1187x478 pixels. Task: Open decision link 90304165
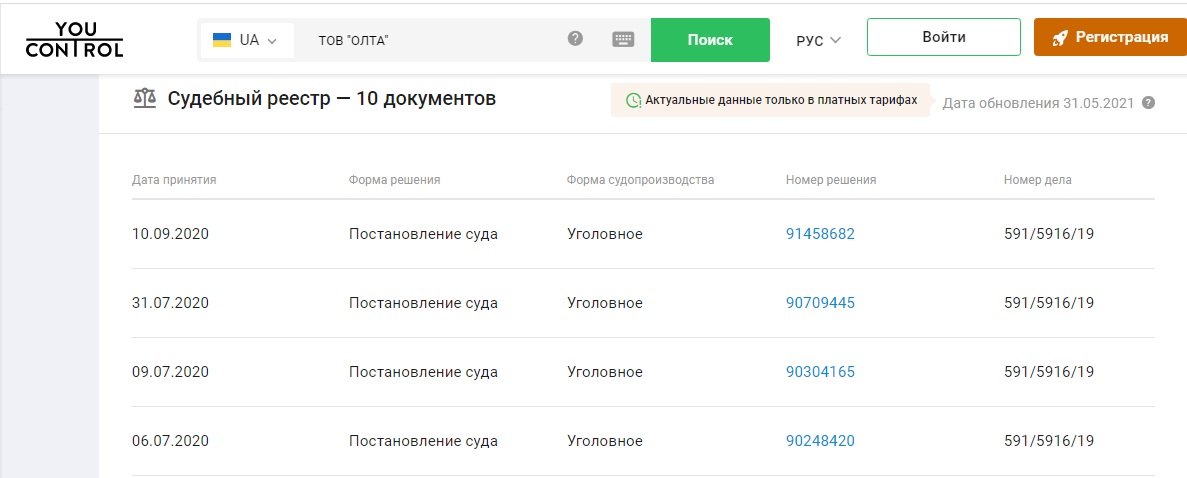click(x=820, y=372)
